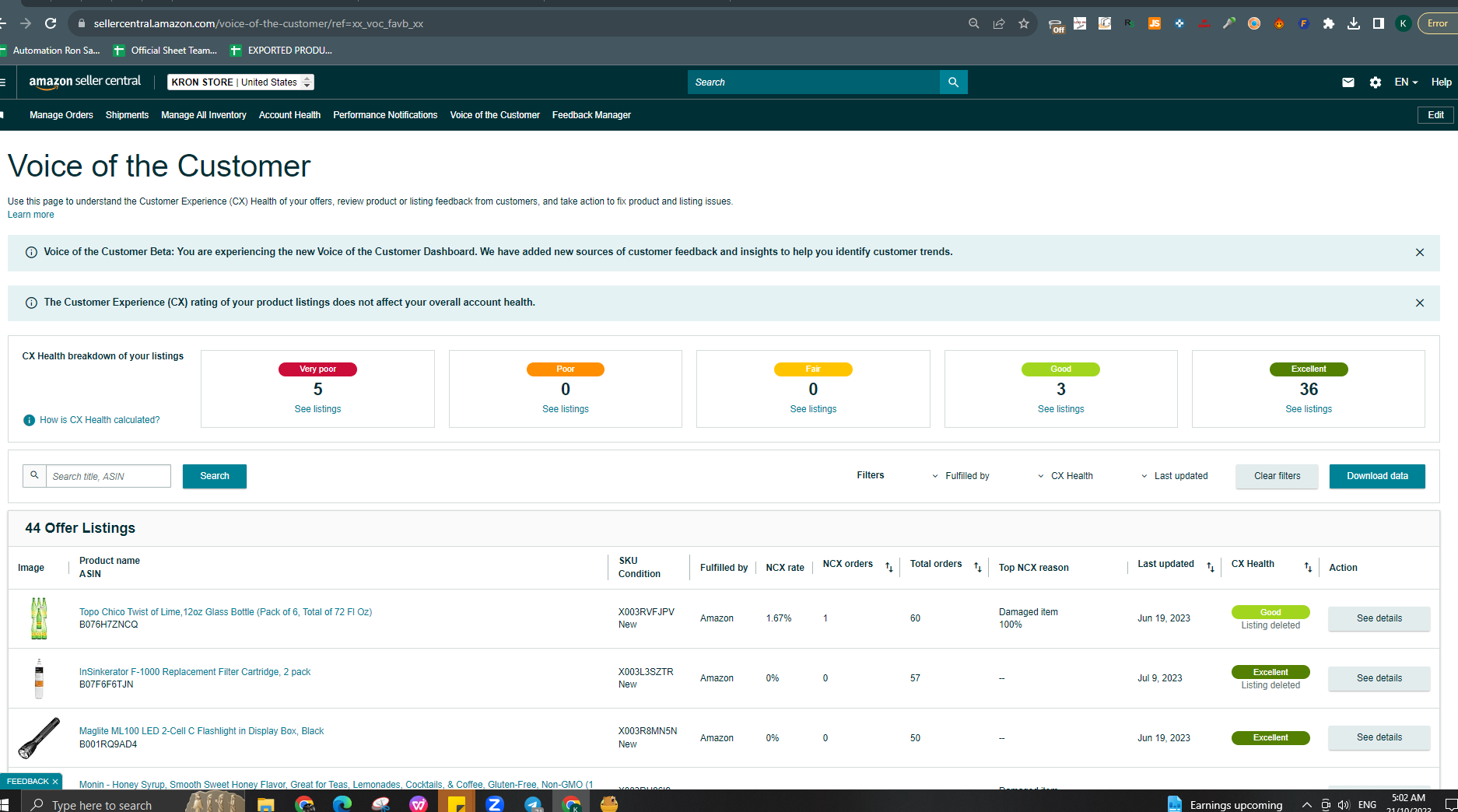Open the seller messages envelope icon
The image size is (1458, 812).
point(1348,82)
